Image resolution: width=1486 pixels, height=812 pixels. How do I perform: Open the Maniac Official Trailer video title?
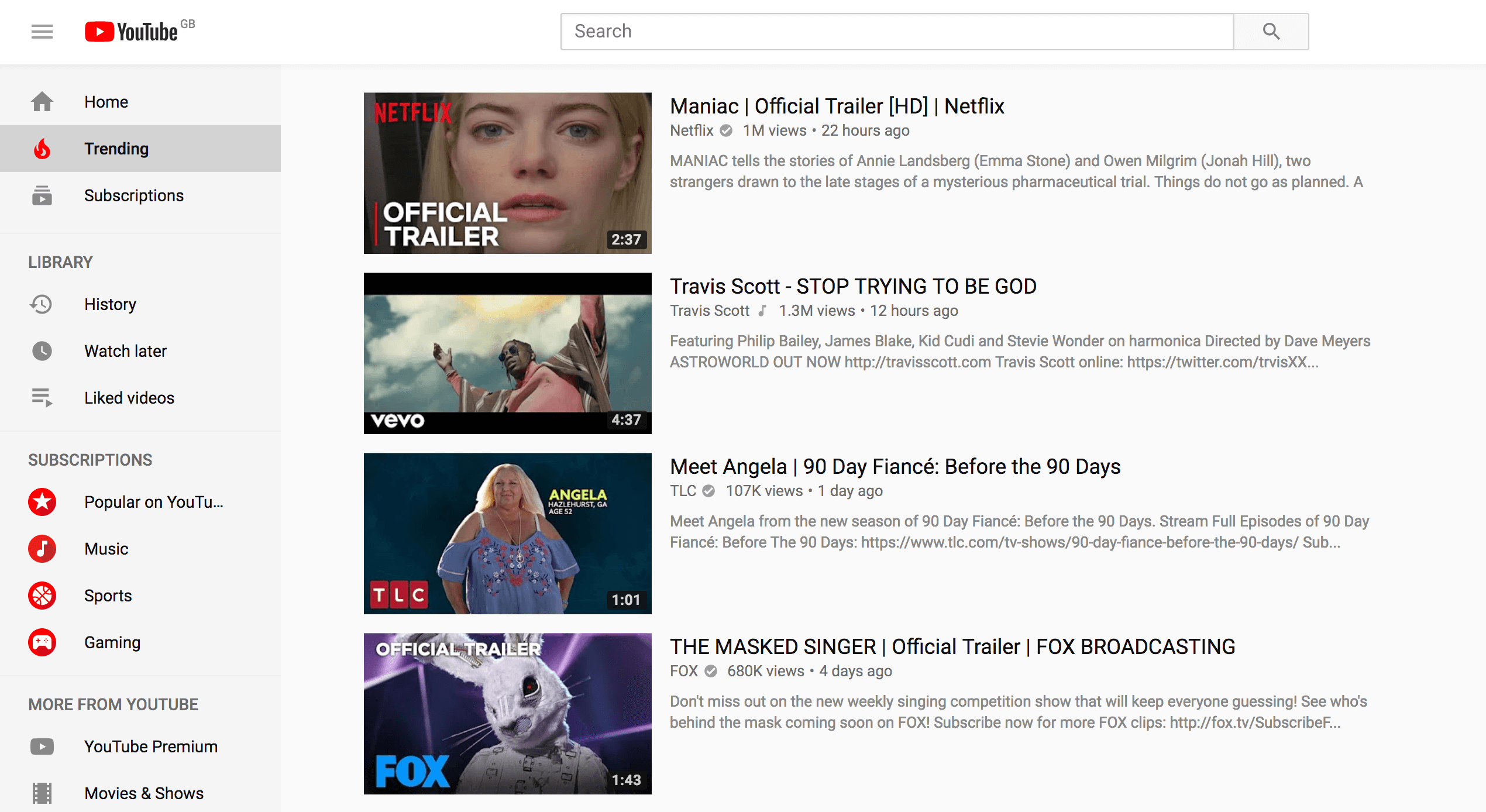click(837, 106)
